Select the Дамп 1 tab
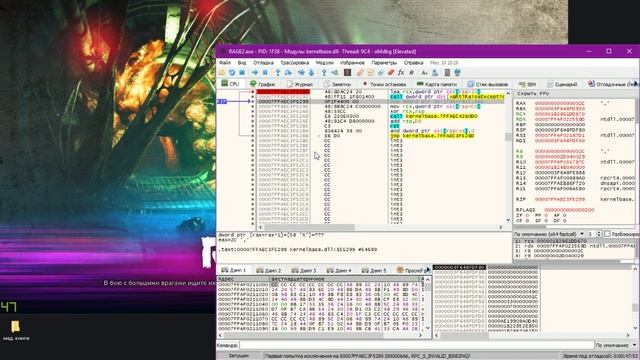Viewport: 640px width, 360px height. pos(234,270)
